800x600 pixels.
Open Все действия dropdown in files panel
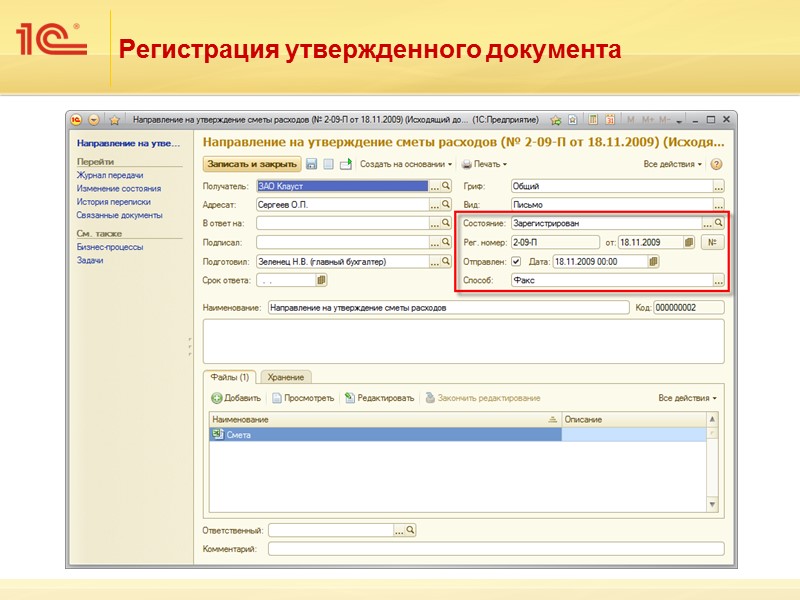click(687, 398)
